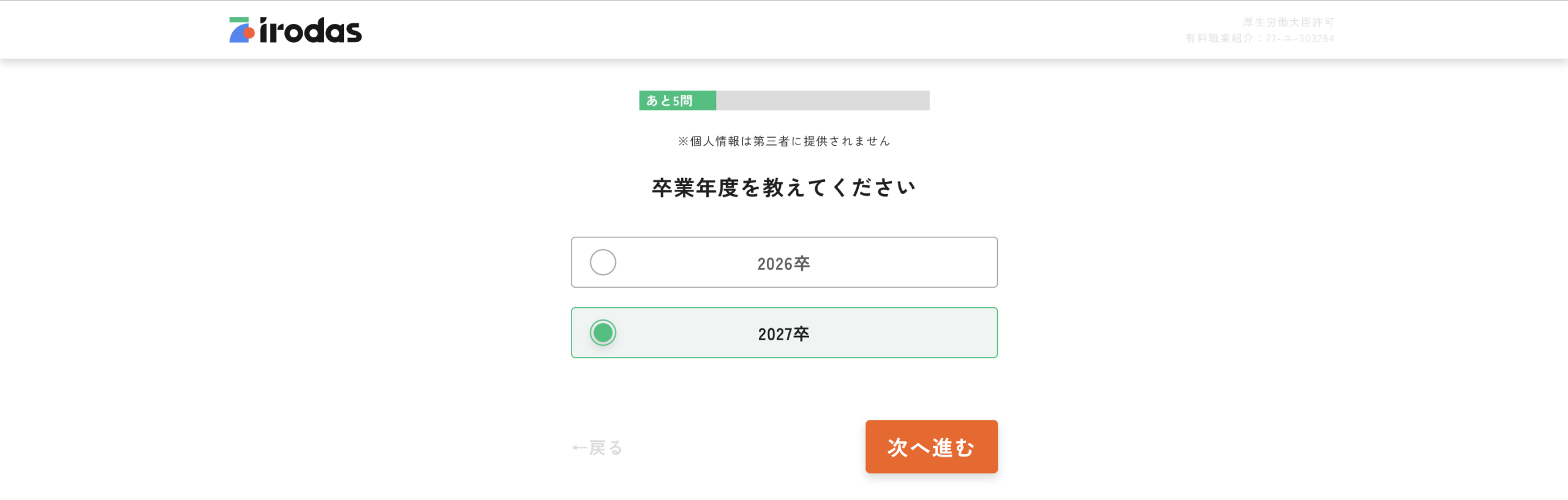Choose the 2026卒 option label text
The image size is (1568, 500).
(783, 264)
